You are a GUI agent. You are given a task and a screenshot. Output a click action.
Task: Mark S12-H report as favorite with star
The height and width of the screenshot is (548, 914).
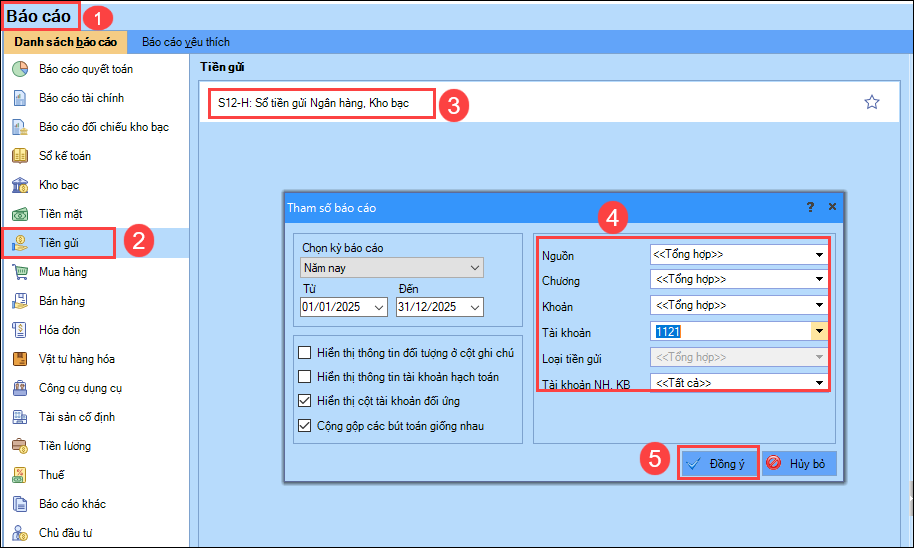[x=871, y=102]
